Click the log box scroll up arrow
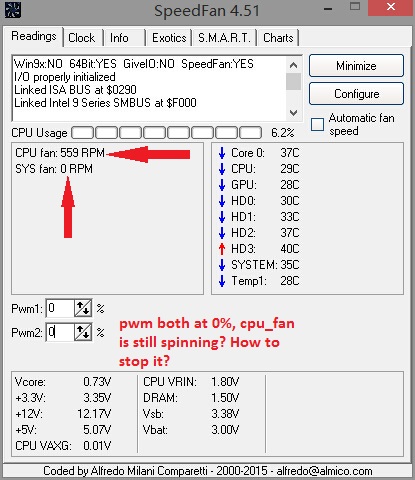This screenshot has width=415, height=480. (293, 65)
